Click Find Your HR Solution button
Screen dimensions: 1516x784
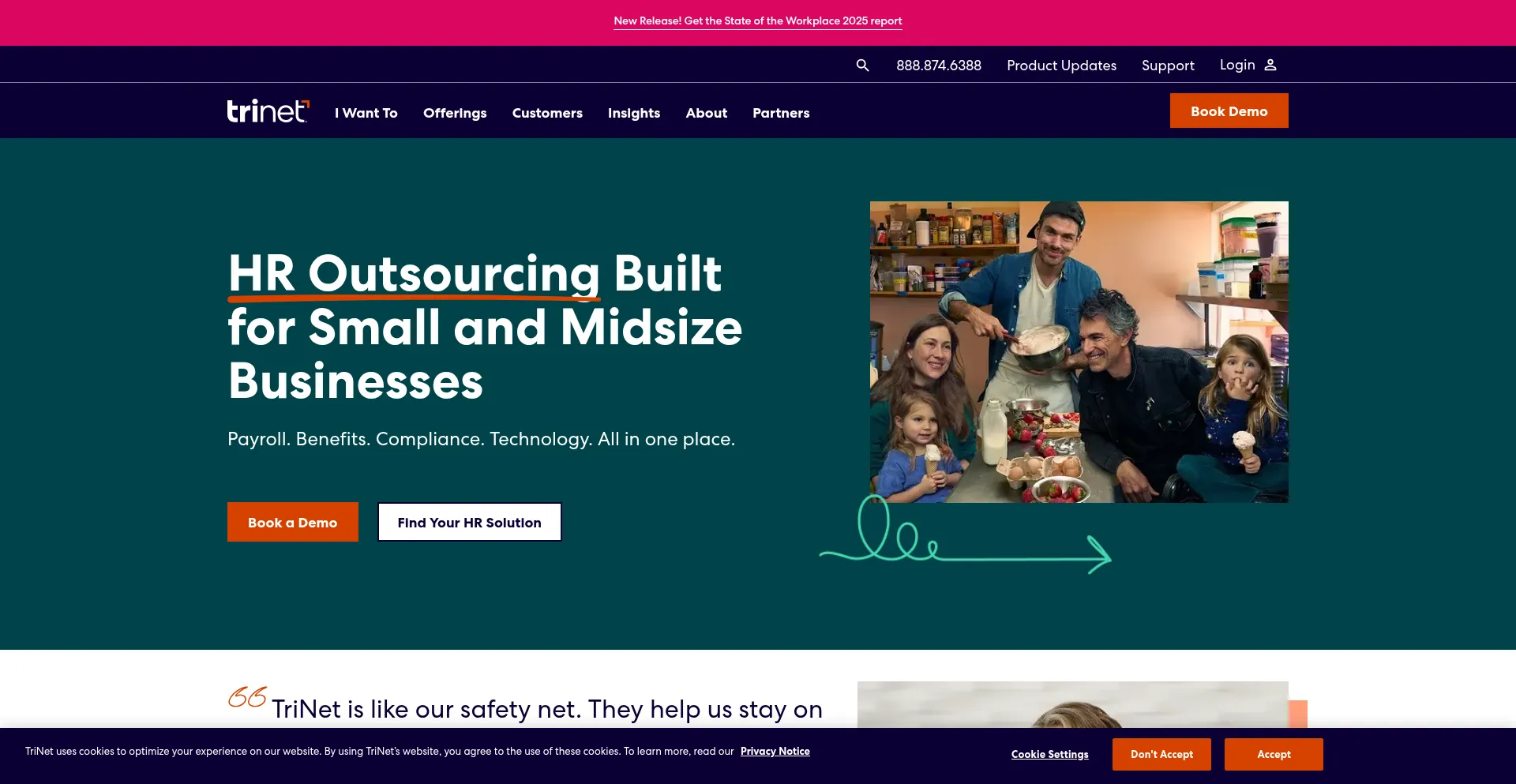[x=470, y=522]
